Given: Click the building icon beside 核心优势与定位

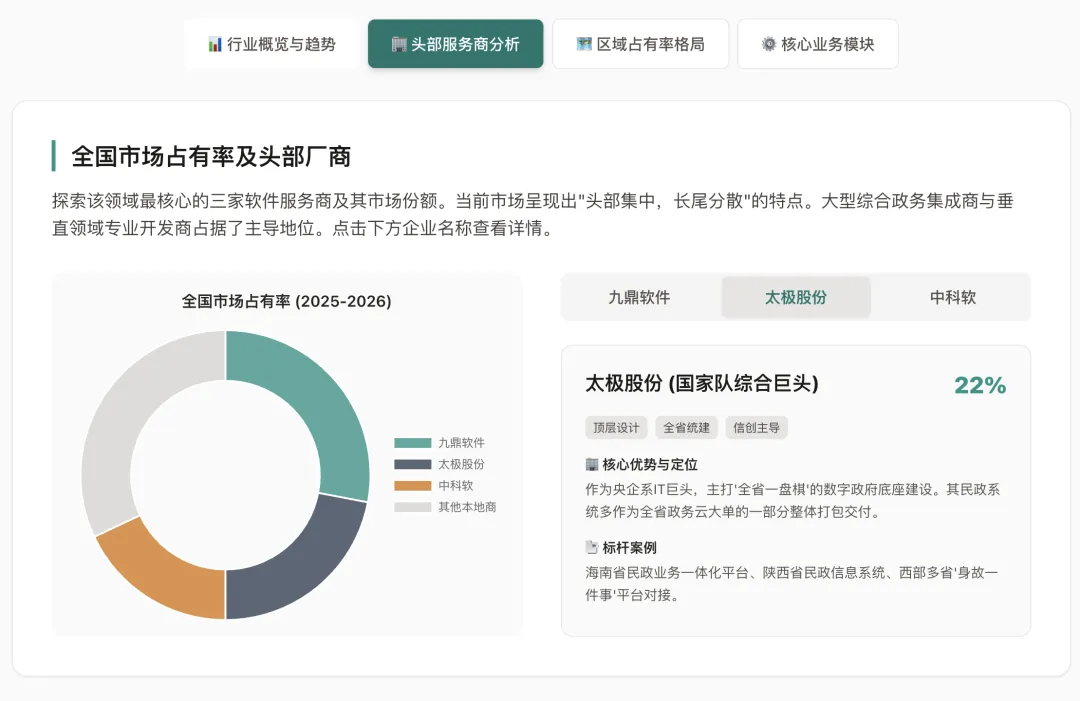Looking at the screenshot, I should coord(592,465).
